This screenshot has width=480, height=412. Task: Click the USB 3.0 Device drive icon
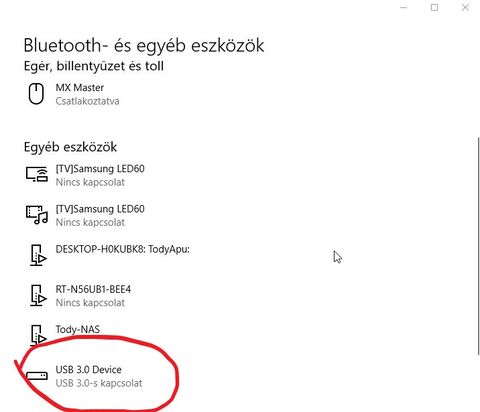click(x=37, y=376)
